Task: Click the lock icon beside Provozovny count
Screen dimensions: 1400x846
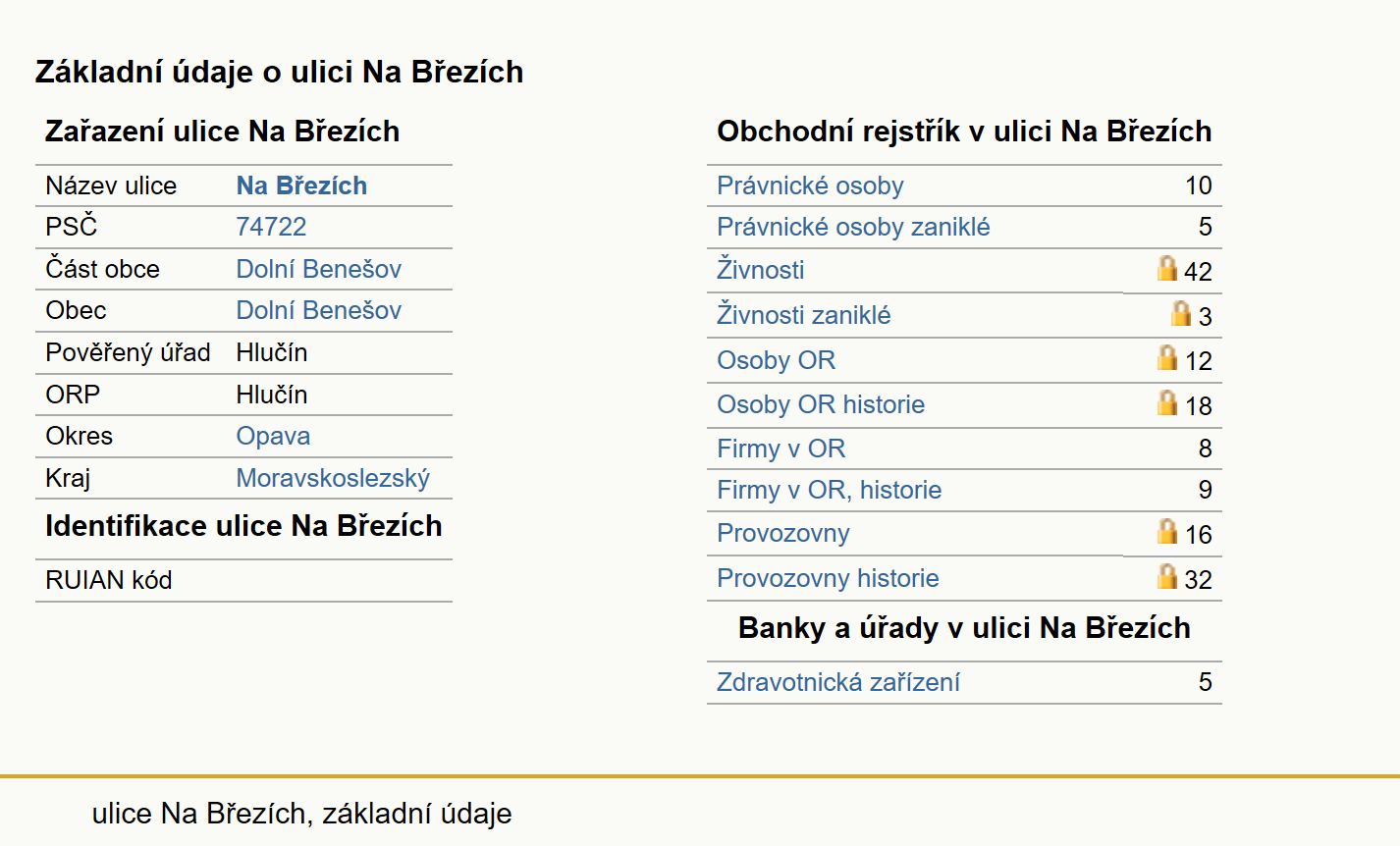Action: coord(1166,531)
